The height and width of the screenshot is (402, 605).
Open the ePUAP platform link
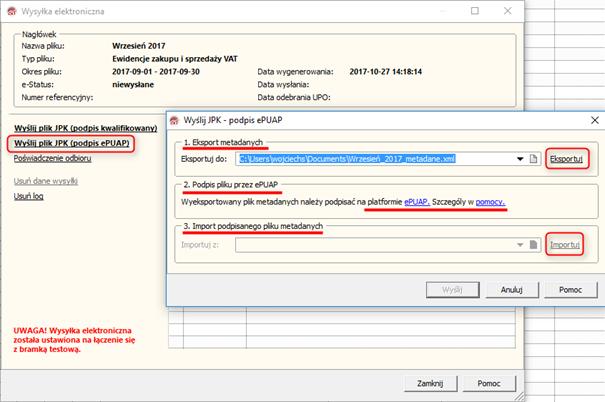(x=417, y=202)
